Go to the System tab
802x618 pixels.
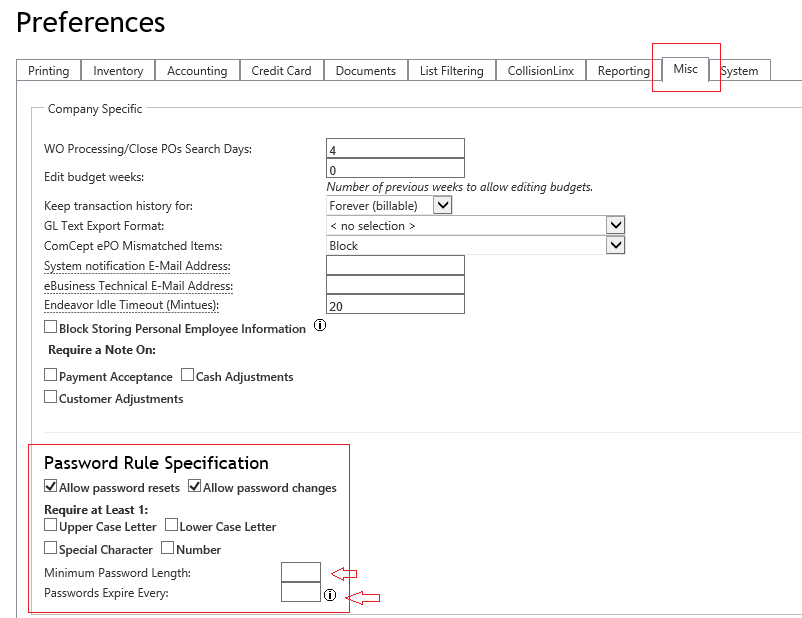739,71
